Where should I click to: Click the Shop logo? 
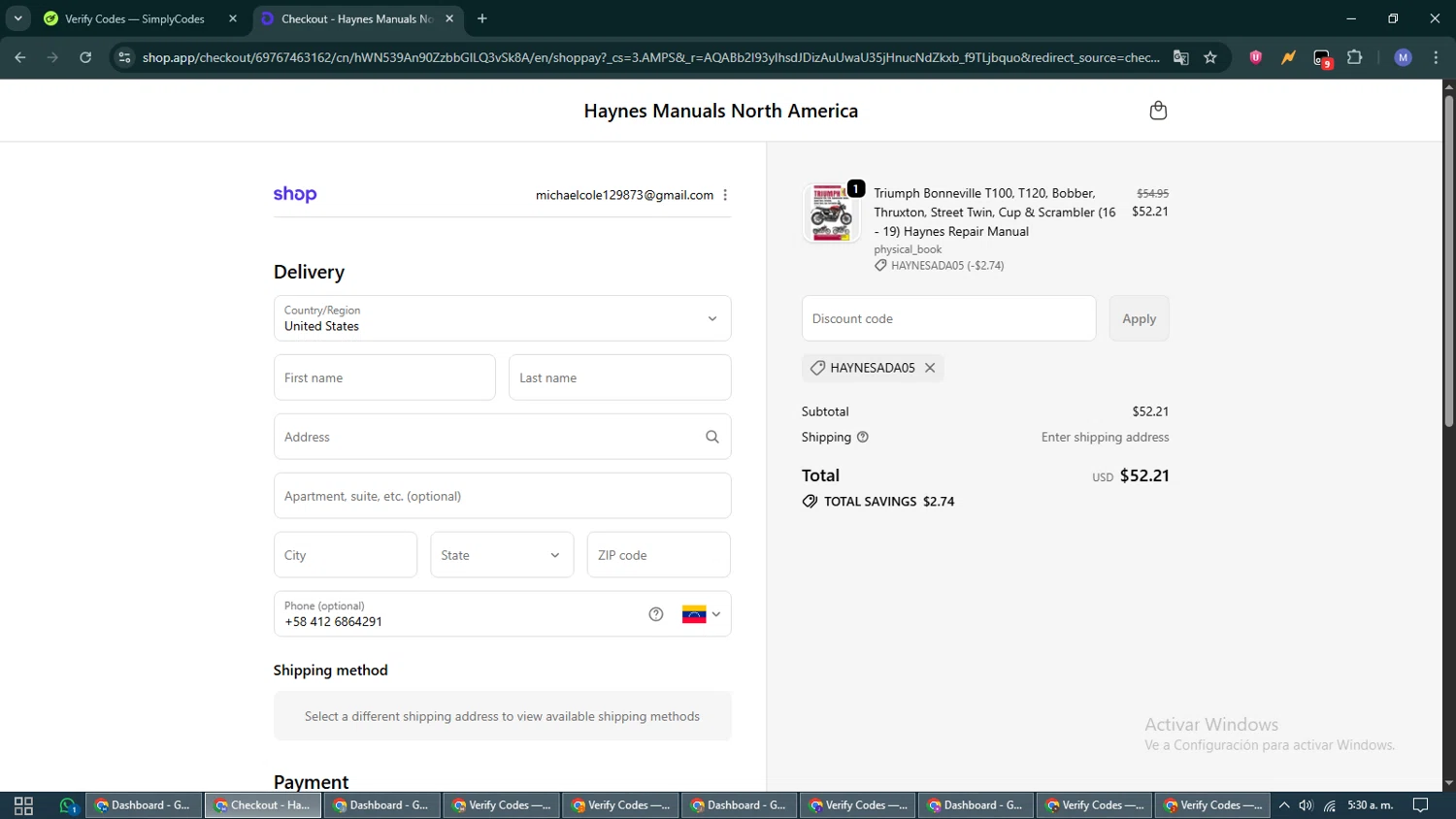coord(295,194)
